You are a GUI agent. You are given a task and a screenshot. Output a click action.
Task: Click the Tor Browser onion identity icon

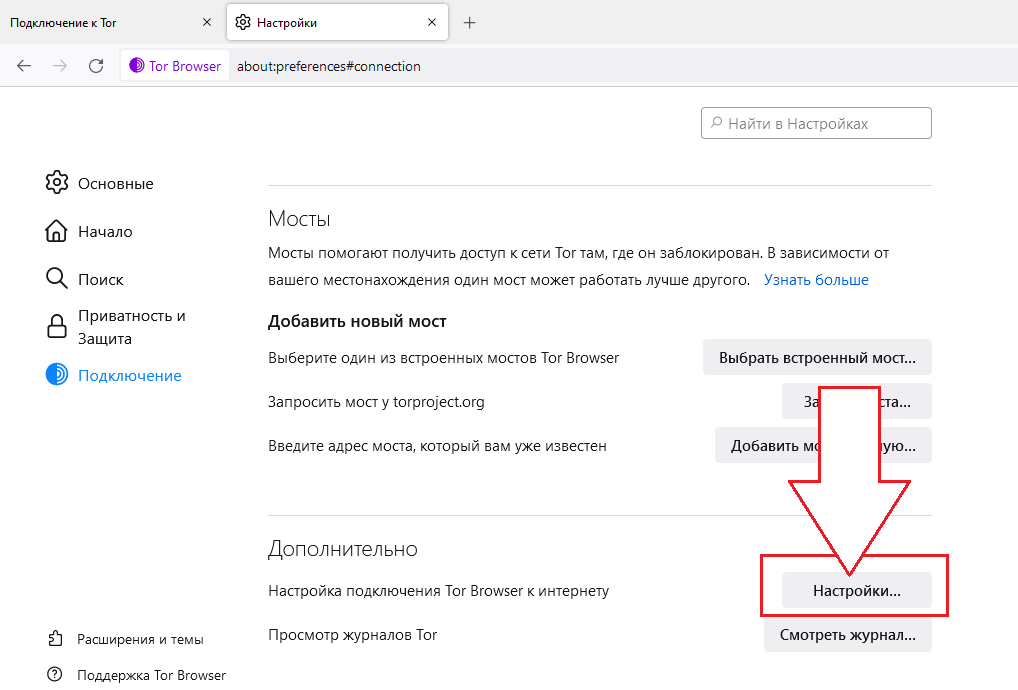[137, 66]
